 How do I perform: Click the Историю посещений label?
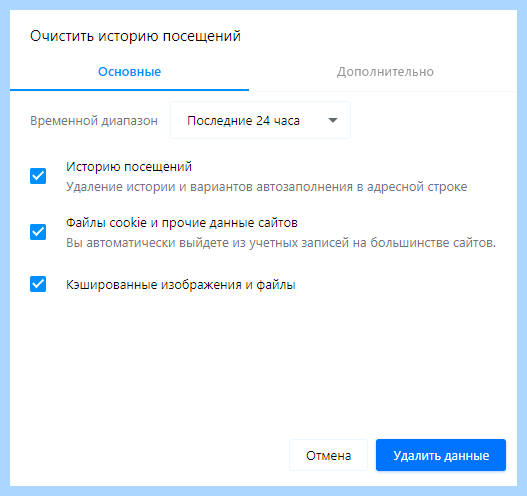[129, 167]
